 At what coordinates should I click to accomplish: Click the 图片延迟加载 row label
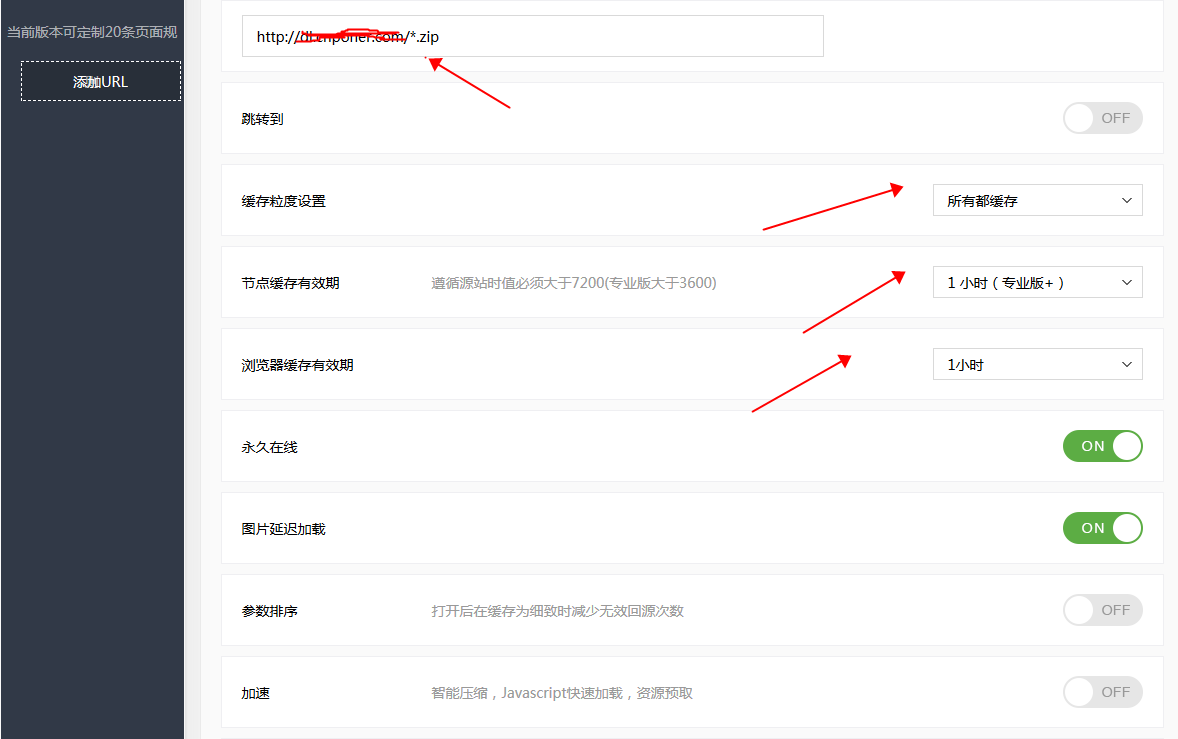tap(283, 529)
